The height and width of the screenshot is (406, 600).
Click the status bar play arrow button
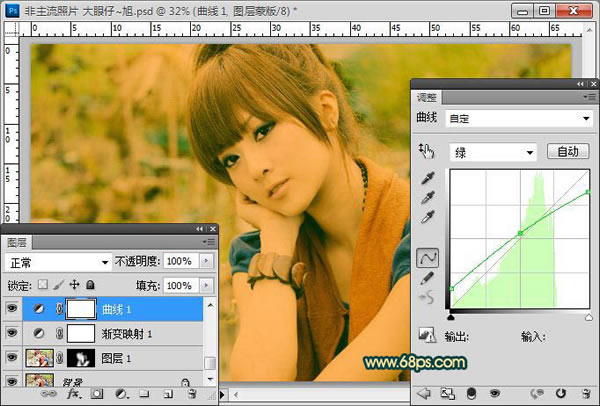pyautogui.click(x=223, y=395)
